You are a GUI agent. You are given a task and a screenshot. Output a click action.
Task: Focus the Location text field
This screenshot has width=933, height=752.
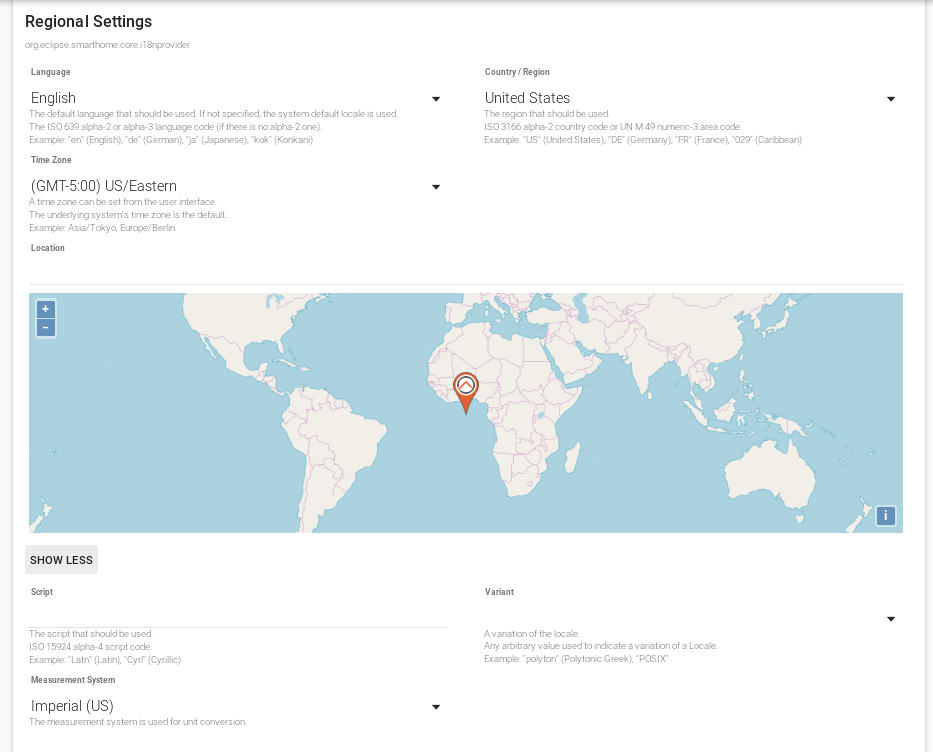pyautogui.click(x=466, y=271)
